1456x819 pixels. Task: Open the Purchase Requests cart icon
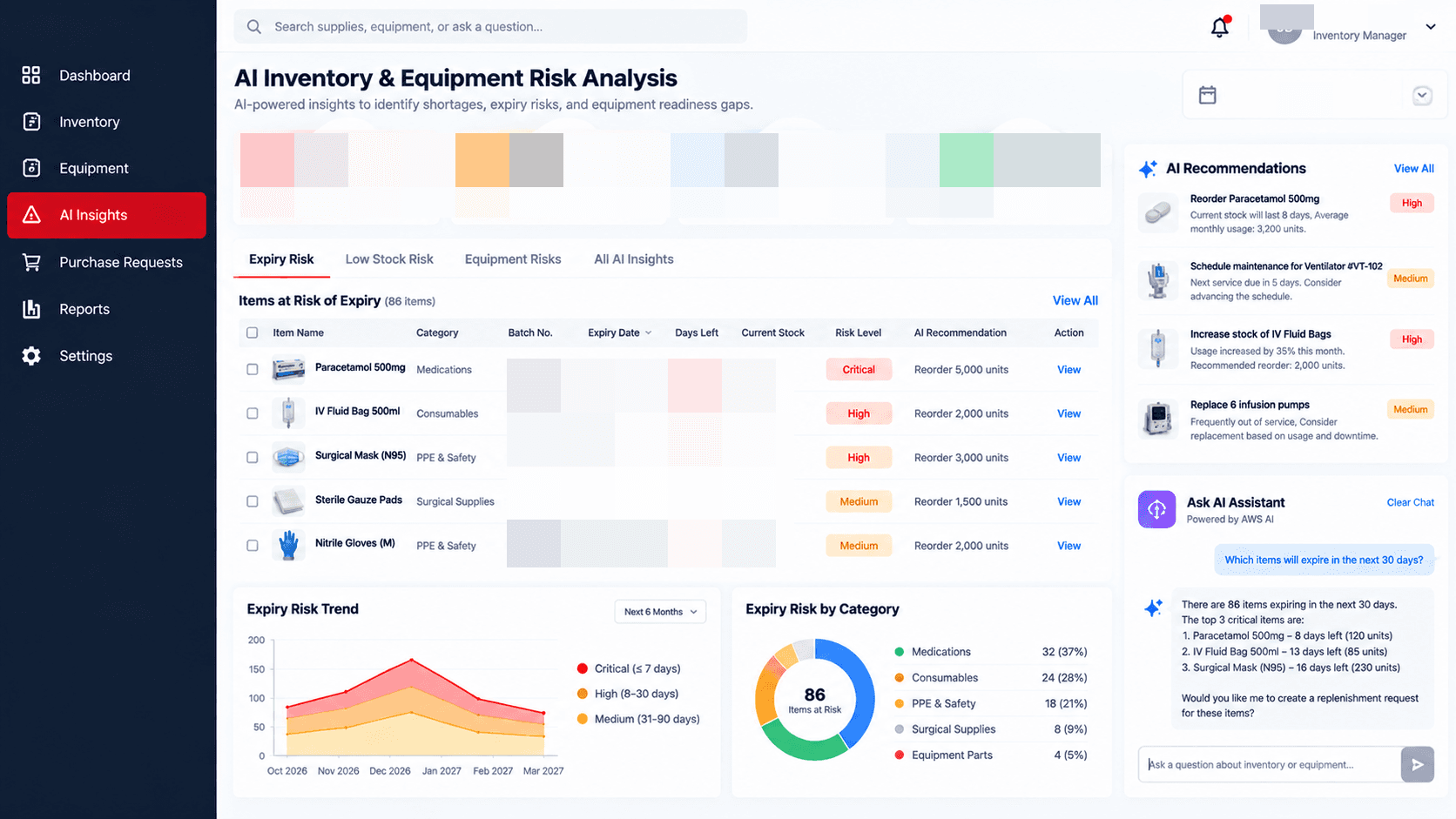[x=31, y=262]
